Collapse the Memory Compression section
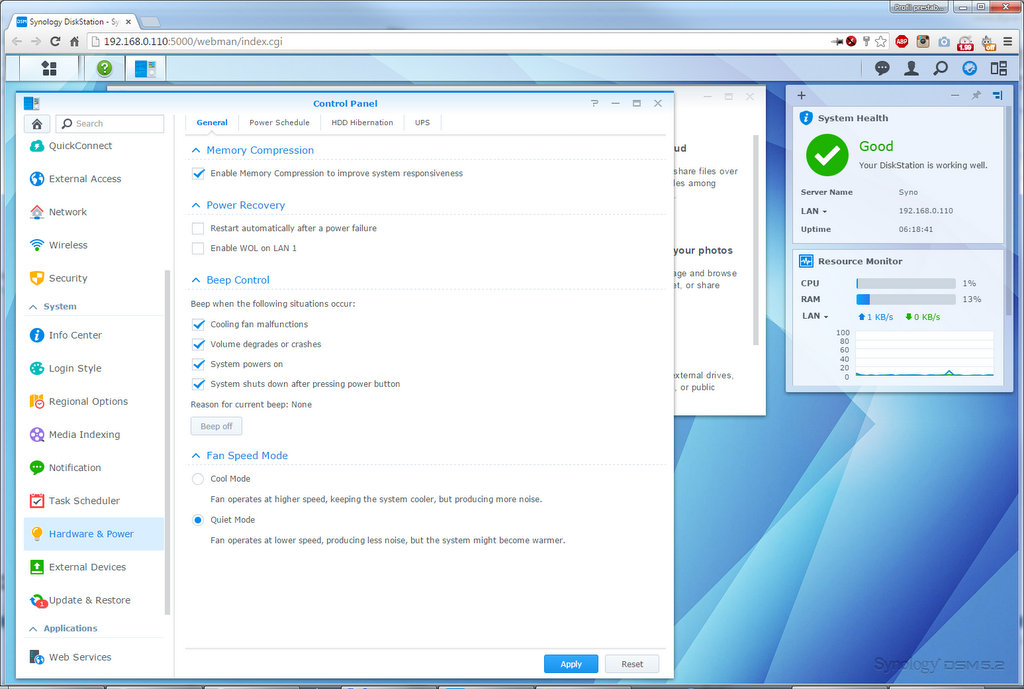1024x689 pixels. (x=196, y=150)
